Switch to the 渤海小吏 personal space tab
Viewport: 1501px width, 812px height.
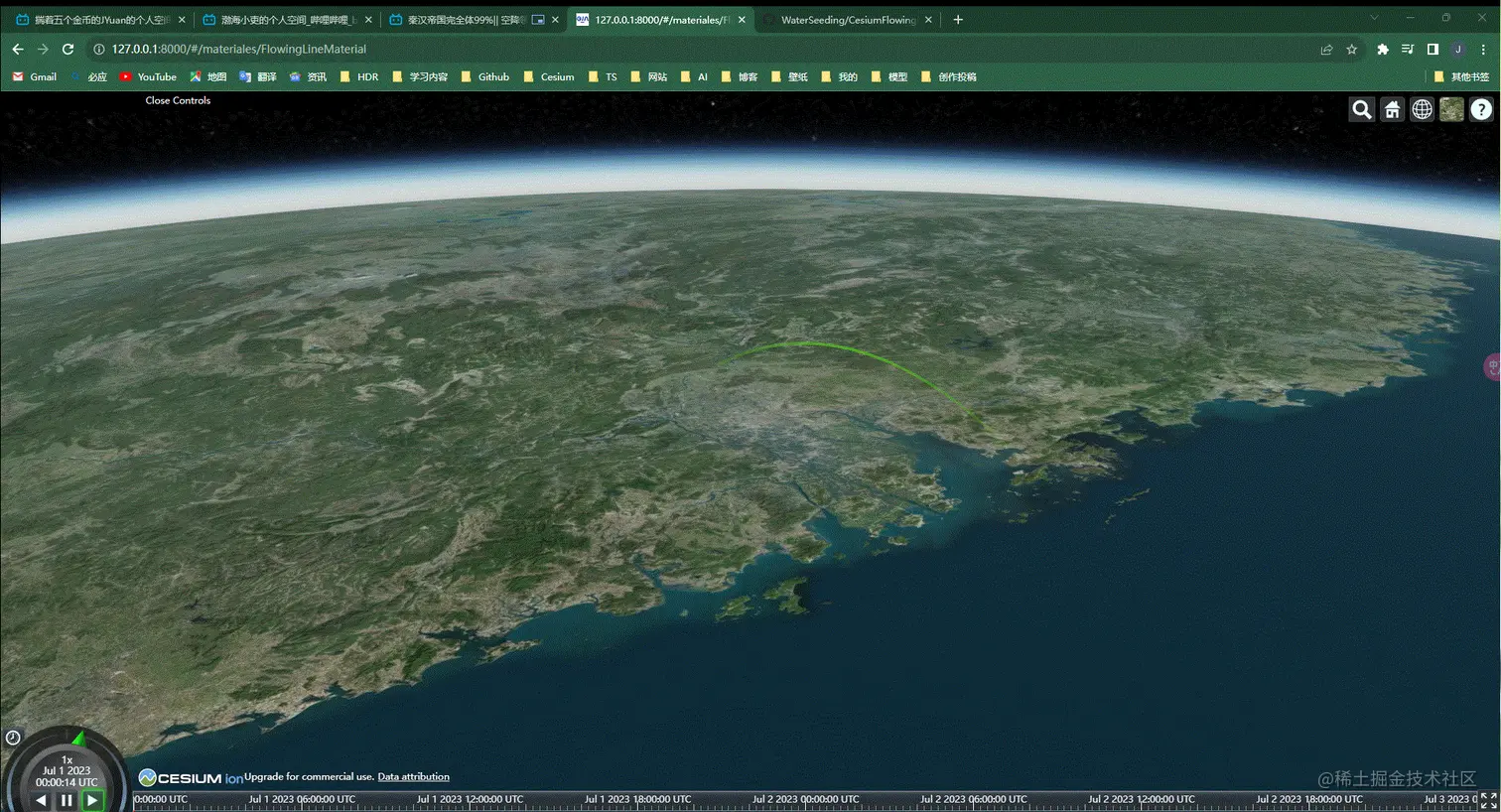tap(286, 20)
